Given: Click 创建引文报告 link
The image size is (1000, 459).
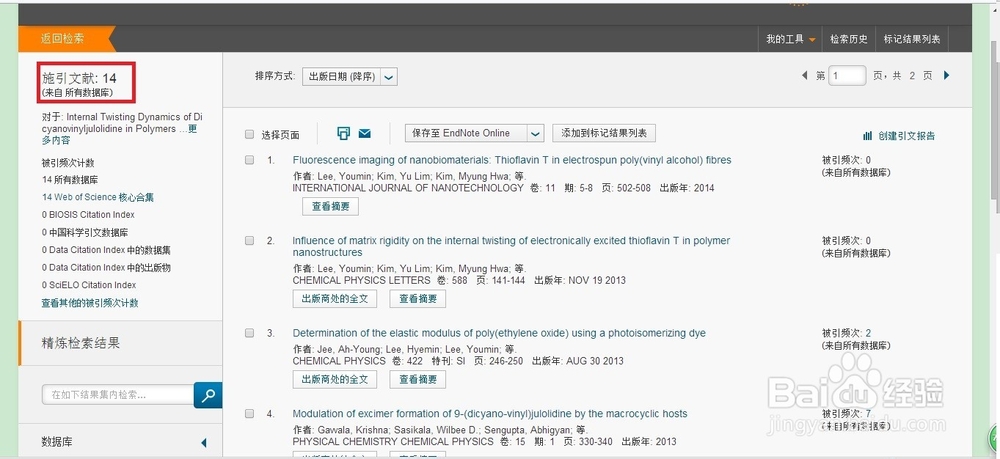Looking at the screenshot, I should pos(906,136).
